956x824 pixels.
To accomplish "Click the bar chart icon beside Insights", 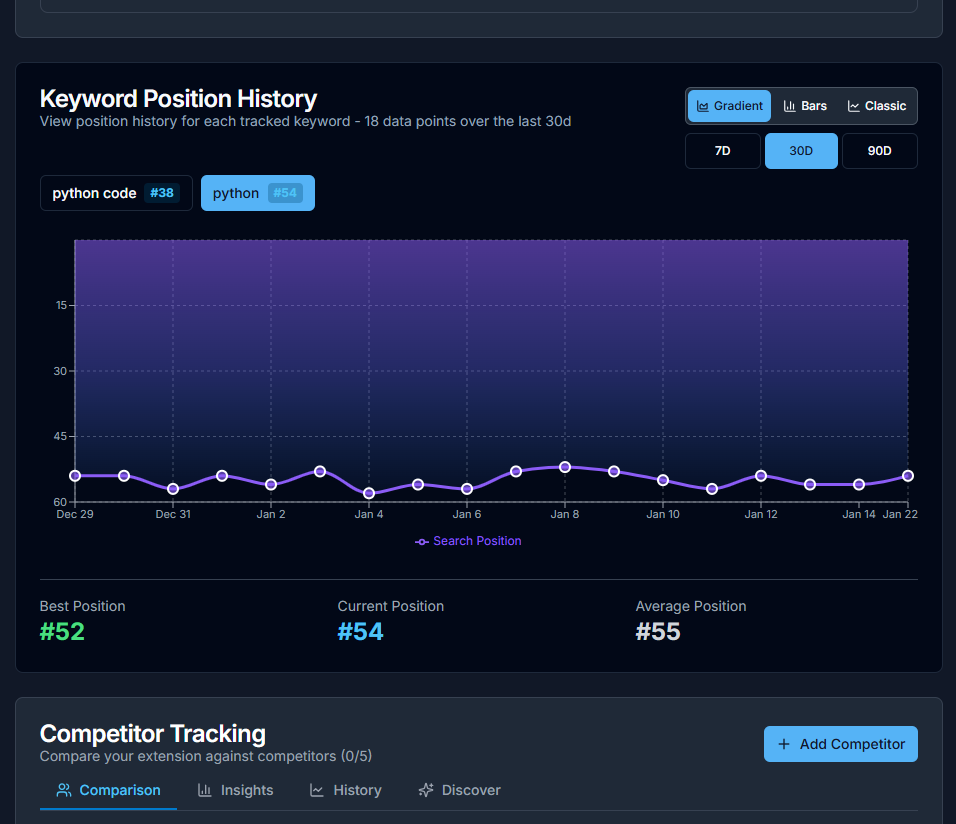I will 205,790.
